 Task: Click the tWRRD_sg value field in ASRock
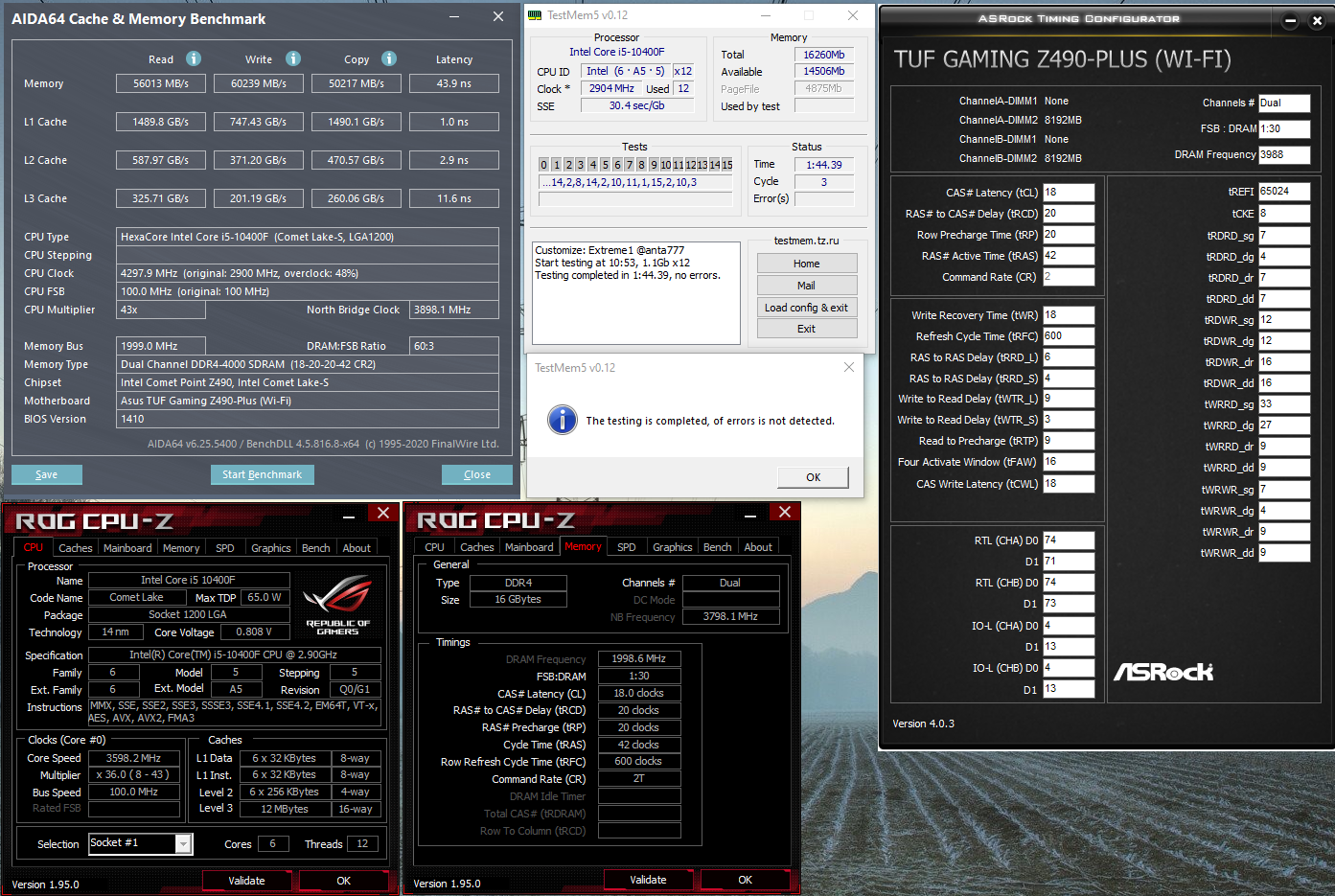[x=1283, y=404]
